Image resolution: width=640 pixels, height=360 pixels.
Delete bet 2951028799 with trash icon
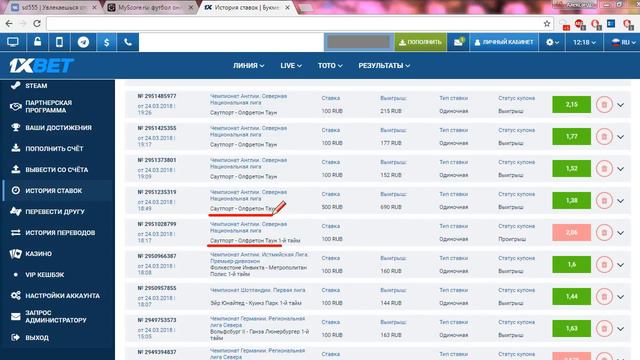click(x=604, y=233)
